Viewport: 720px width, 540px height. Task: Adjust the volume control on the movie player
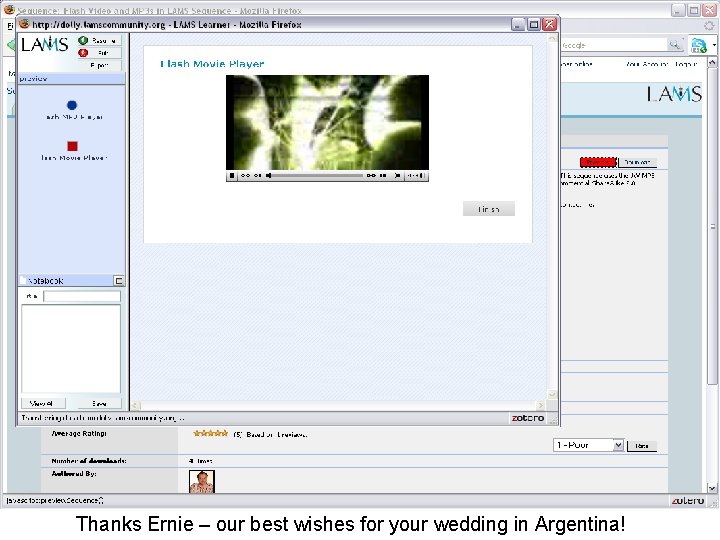[x=416, y=175]
